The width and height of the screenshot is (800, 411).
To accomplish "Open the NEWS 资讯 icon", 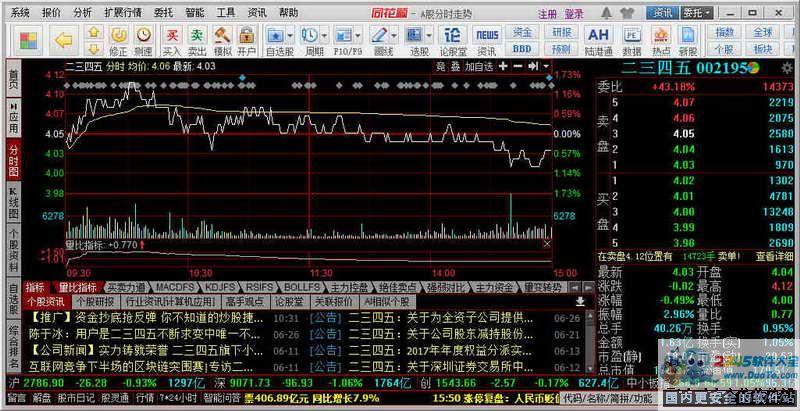I will pyautogui.click(x=487, y=41).
